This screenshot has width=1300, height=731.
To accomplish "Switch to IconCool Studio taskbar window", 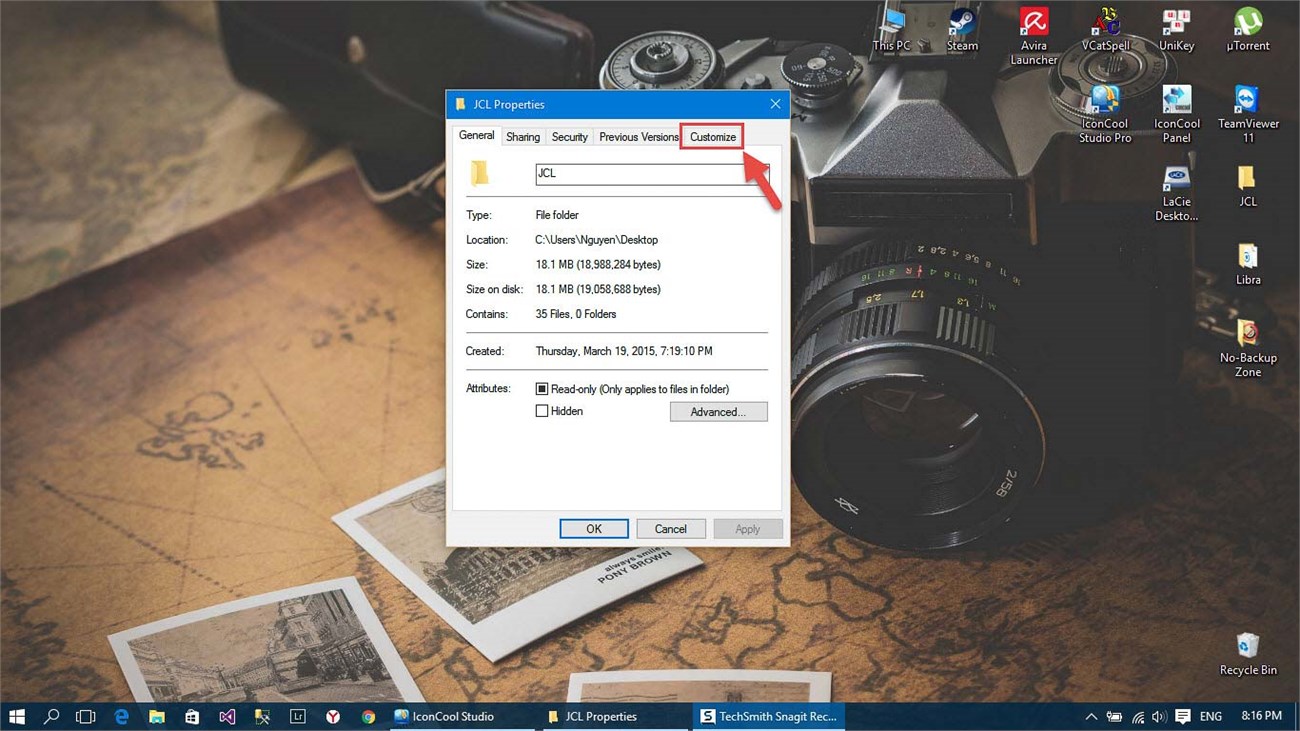I will (x=460, y=716).
